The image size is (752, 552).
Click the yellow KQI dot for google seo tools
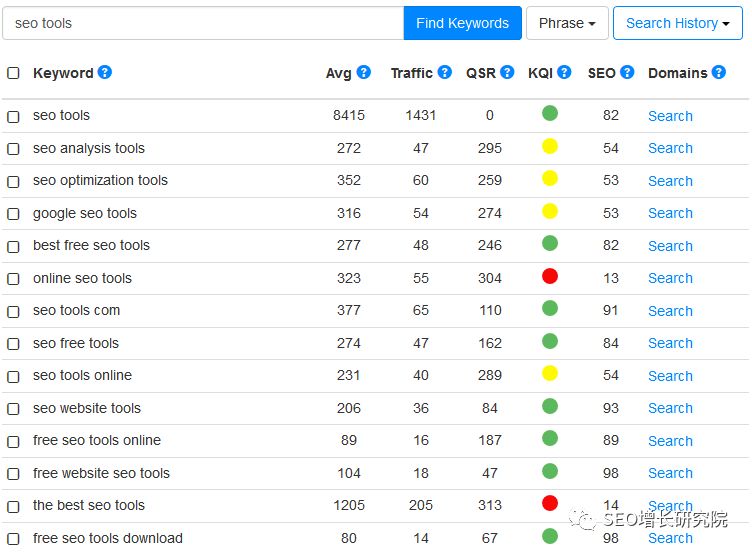click(550, 211)
